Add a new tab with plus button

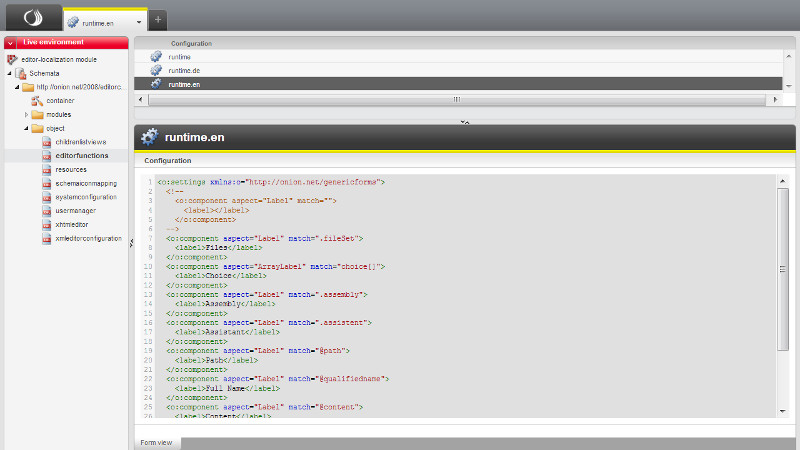(x=159, y=20)
